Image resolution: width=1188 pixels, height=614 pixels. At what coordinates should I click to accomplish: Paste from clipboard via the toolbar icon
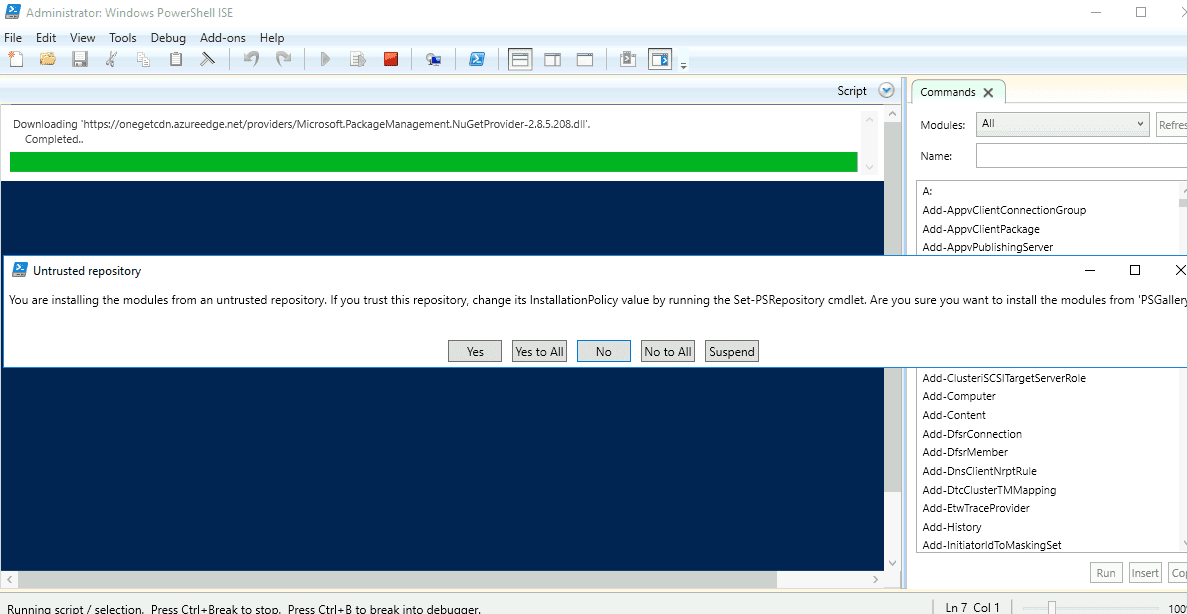[176, 59]
